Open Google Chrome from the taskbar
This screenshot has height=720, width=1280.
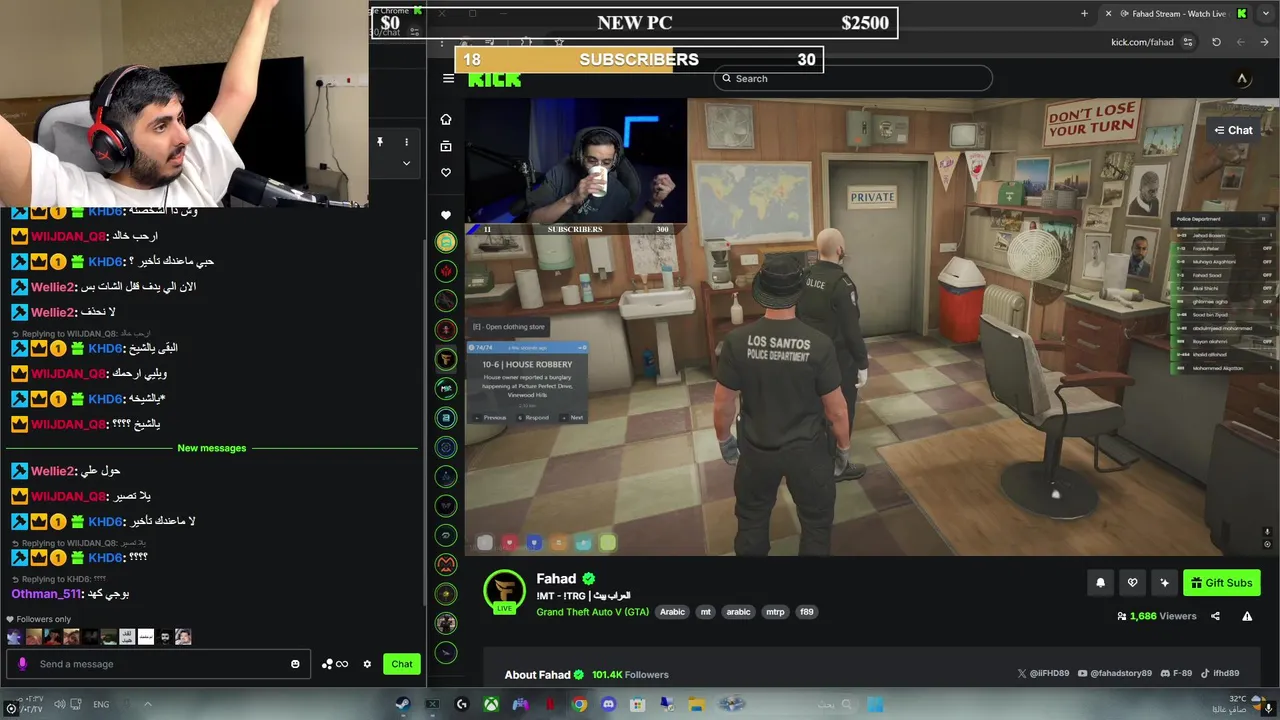point(579,705)
